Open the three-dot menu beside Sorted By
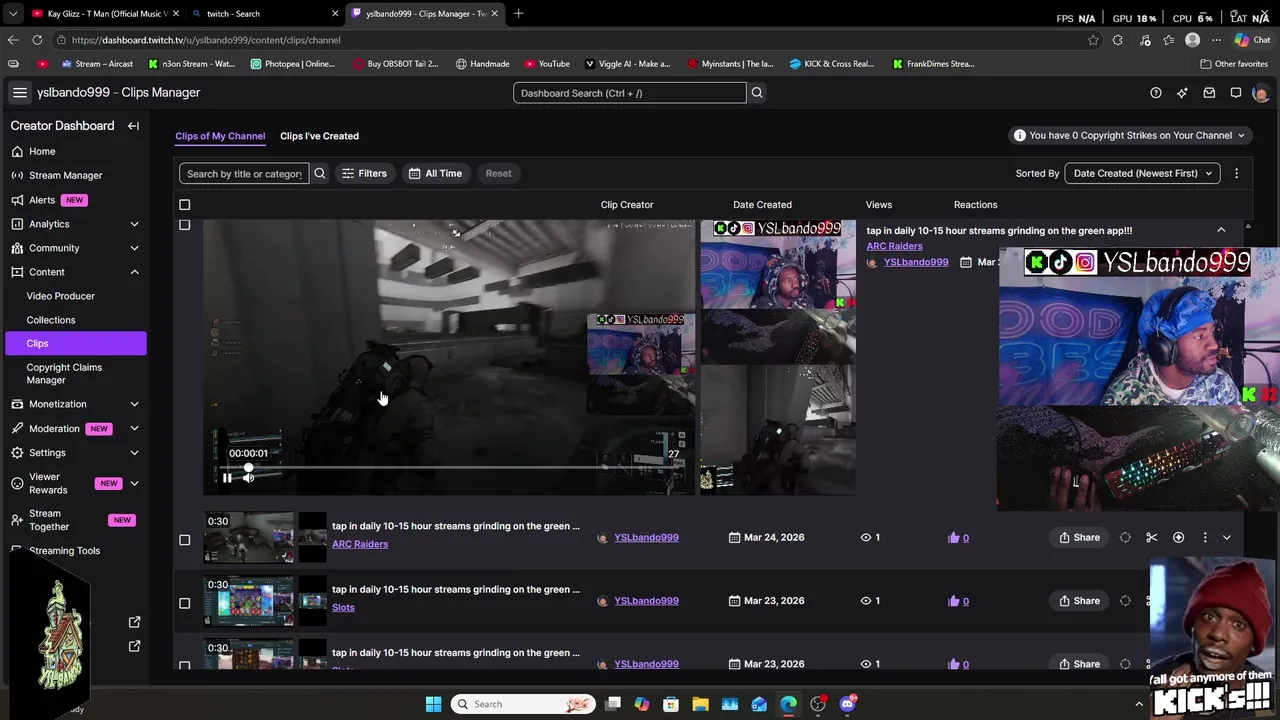 pos(1237,174)
